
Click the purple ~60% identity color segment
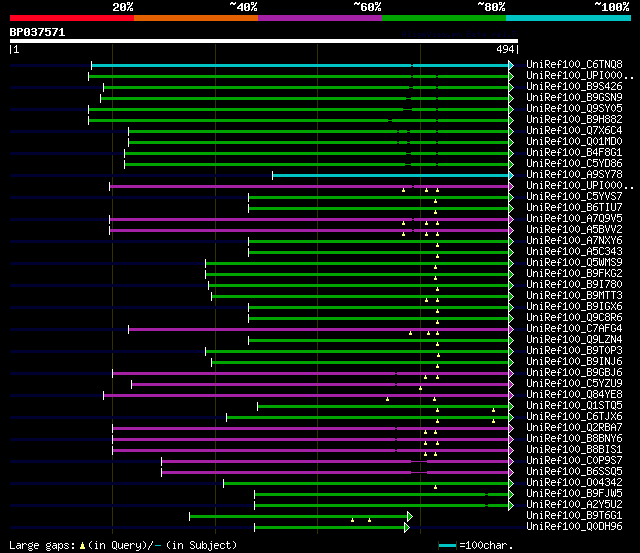point(320,18)
